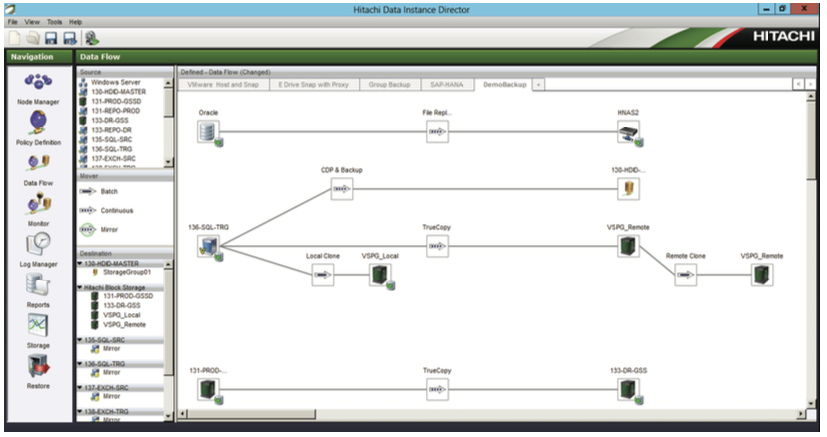Click the second save (Save As) toolbar icon
The image size is (827, 437).
[70, 38]
